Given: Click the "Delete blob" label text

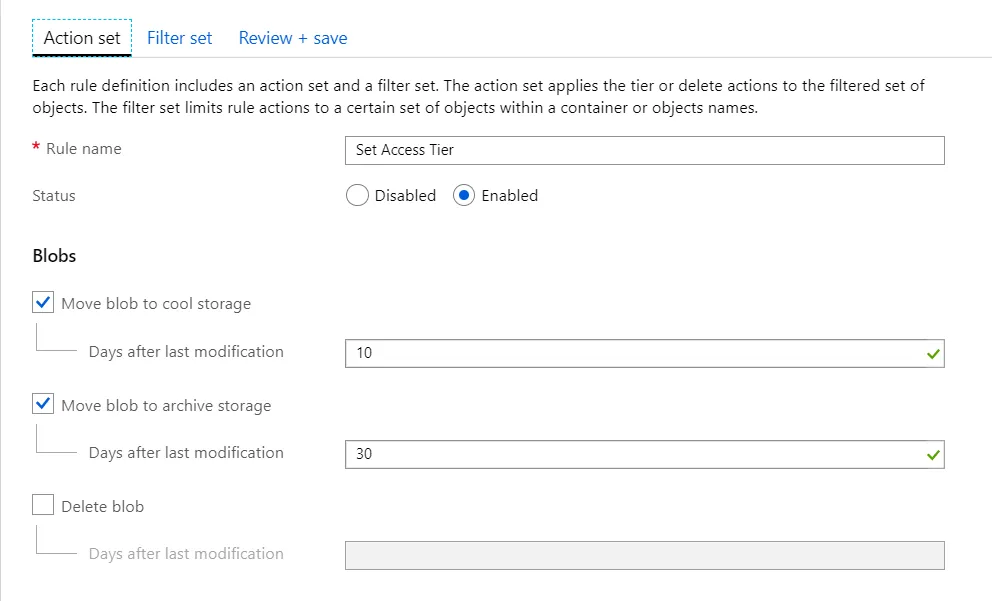Looking at the screenshot, I should (102, 507).
